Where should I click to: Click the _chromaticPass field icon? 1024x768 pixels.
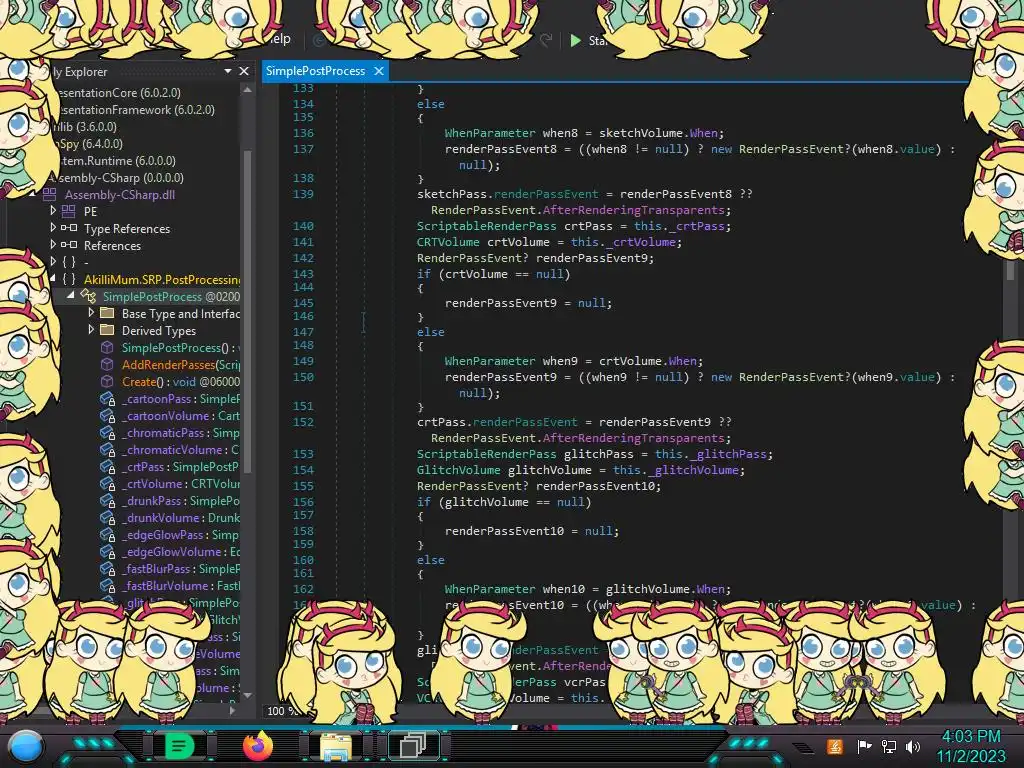pyautogui.click(x=107, y=432)
